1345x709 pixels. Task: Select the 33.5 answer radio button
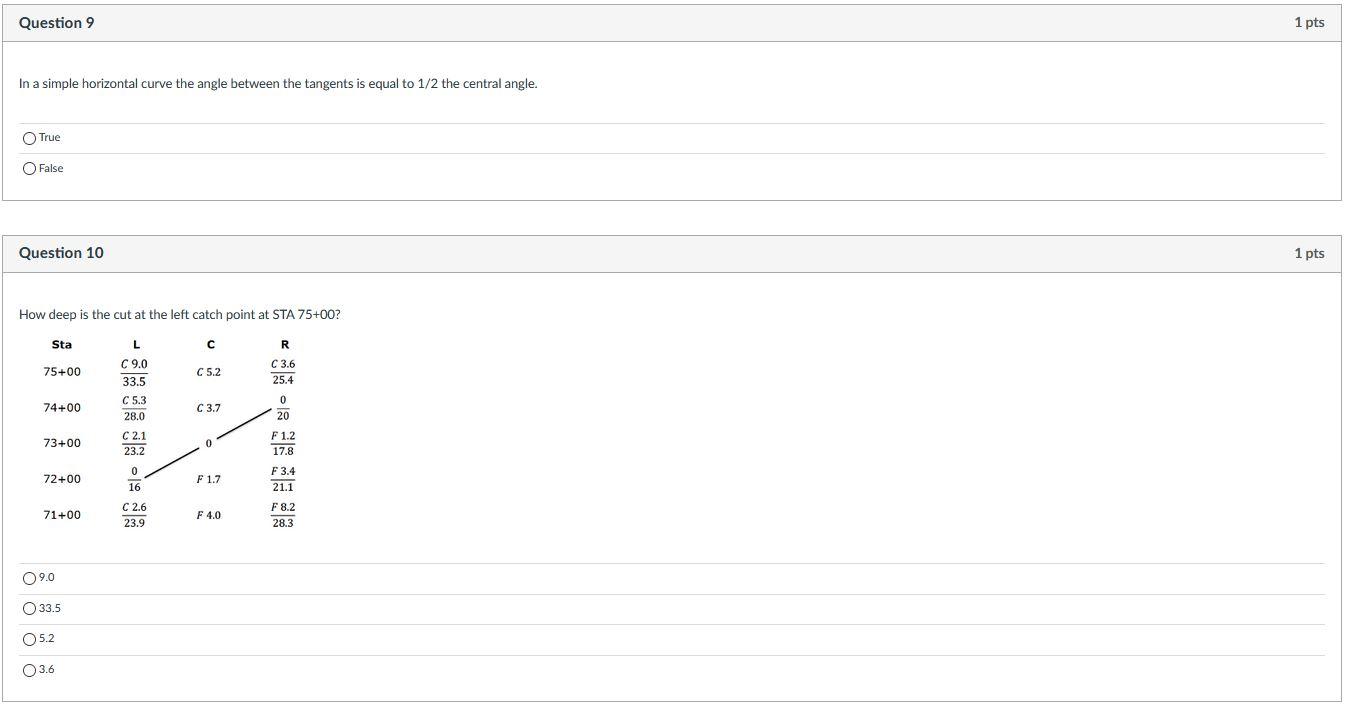(x=29, y=609)
